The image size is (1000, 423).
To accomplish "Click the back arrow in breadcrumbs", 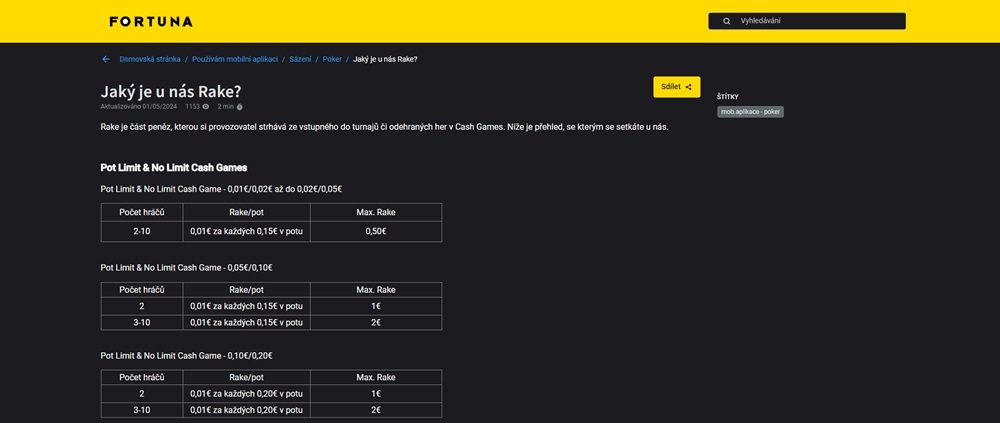I will [106, 59].
